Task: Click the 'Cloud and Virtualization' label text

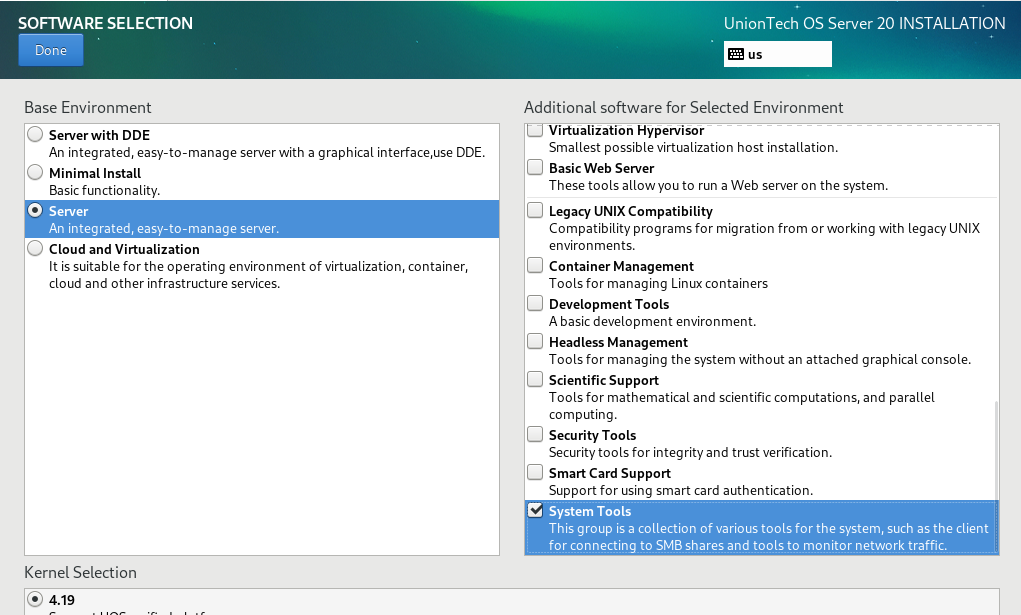Action: click(x=124, y=250)
